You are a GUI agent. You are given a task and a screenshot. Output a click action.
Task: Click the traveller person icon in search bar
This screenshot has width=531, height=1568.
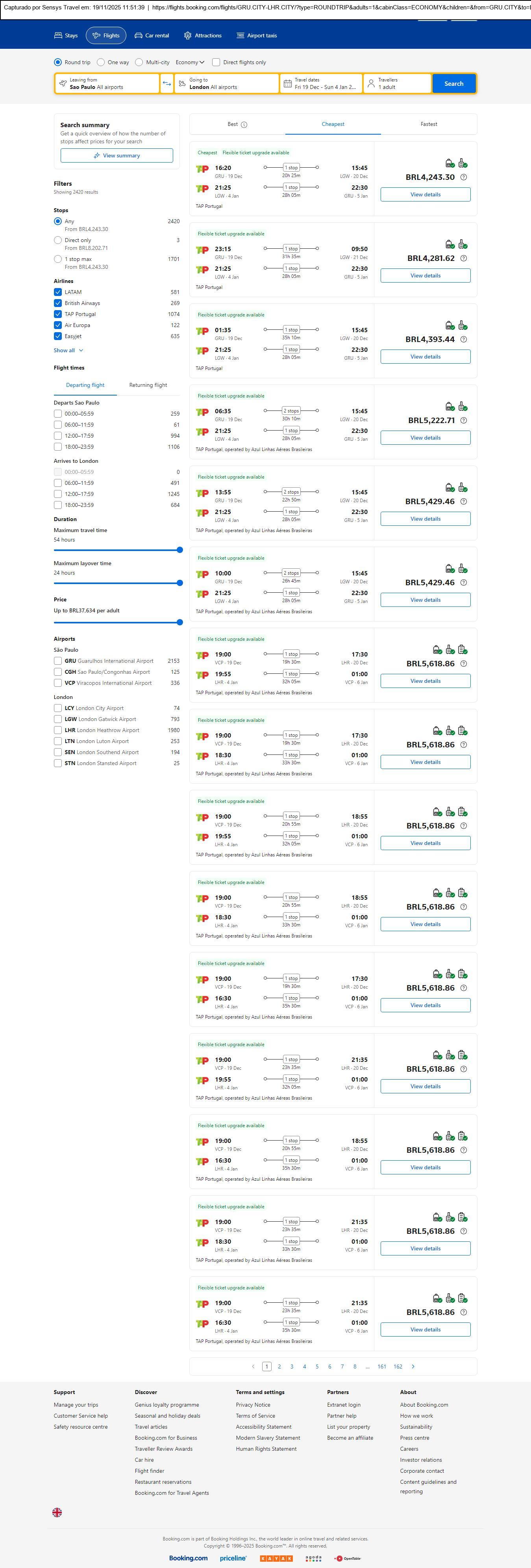point(371,83)
